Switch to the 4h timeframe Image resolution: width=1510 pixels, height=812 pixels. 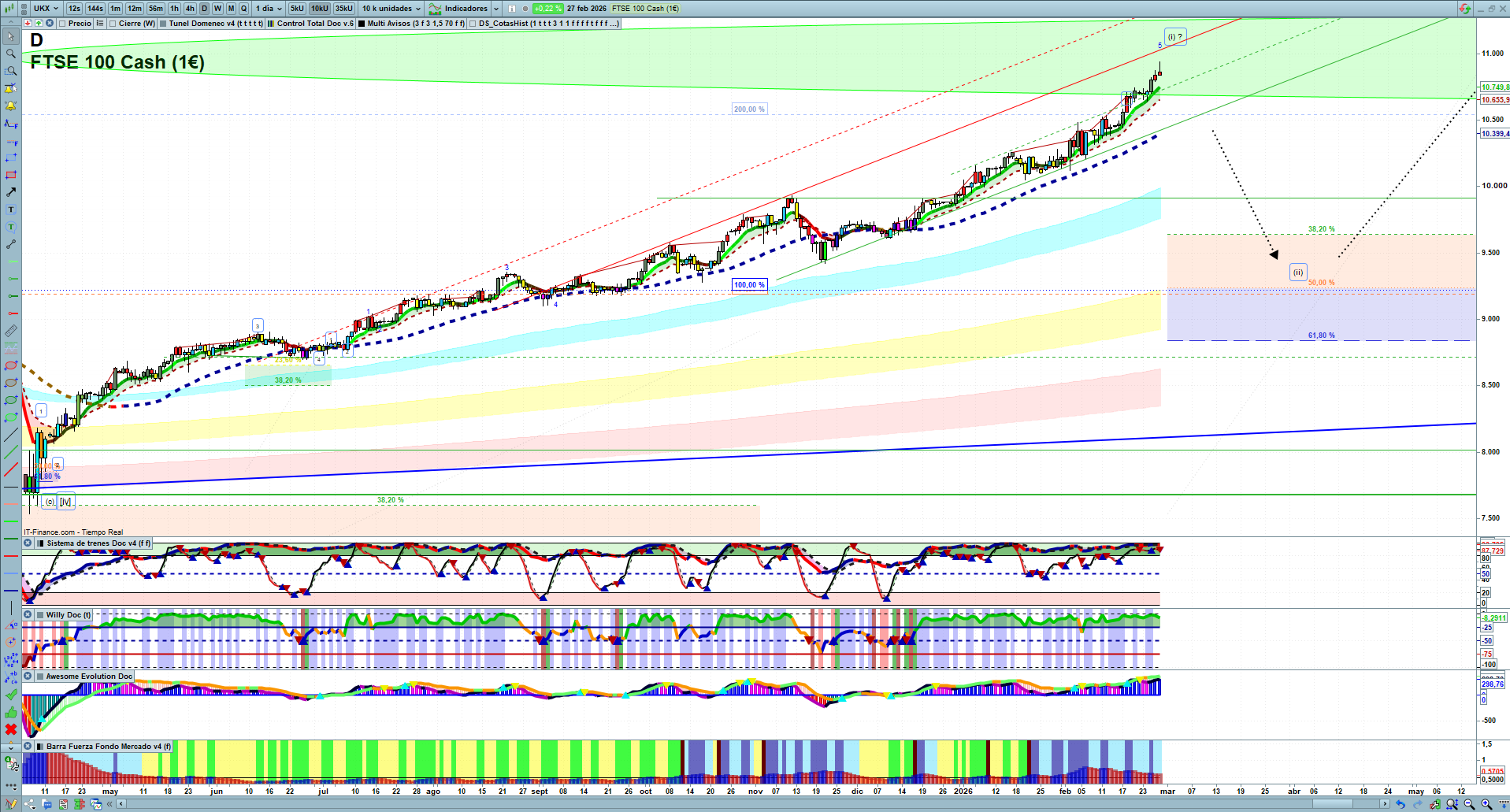[190, 9]
